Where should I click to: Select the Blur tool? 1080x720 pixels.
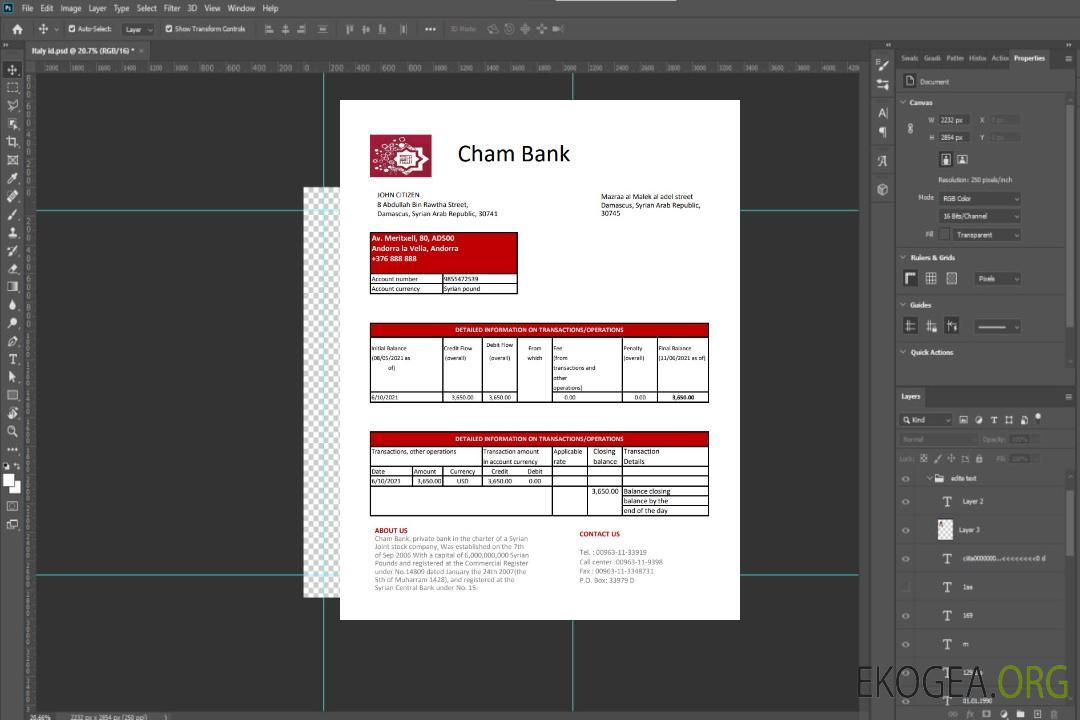[12, 305]
